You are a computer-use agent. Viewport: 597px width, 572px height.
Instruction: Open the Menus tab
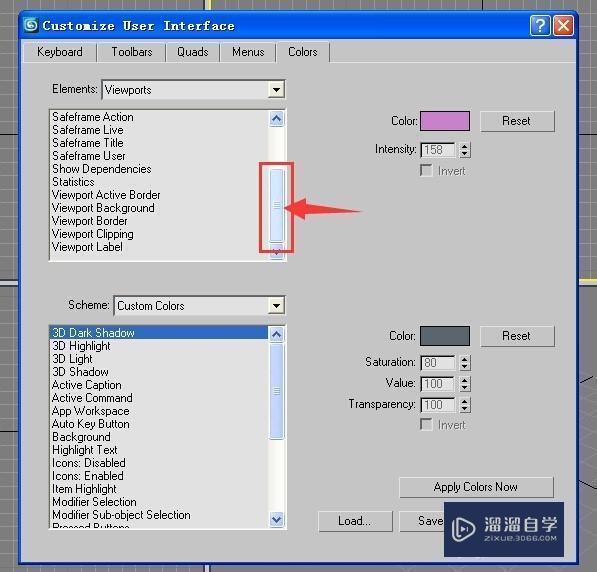tap(248, 52)
